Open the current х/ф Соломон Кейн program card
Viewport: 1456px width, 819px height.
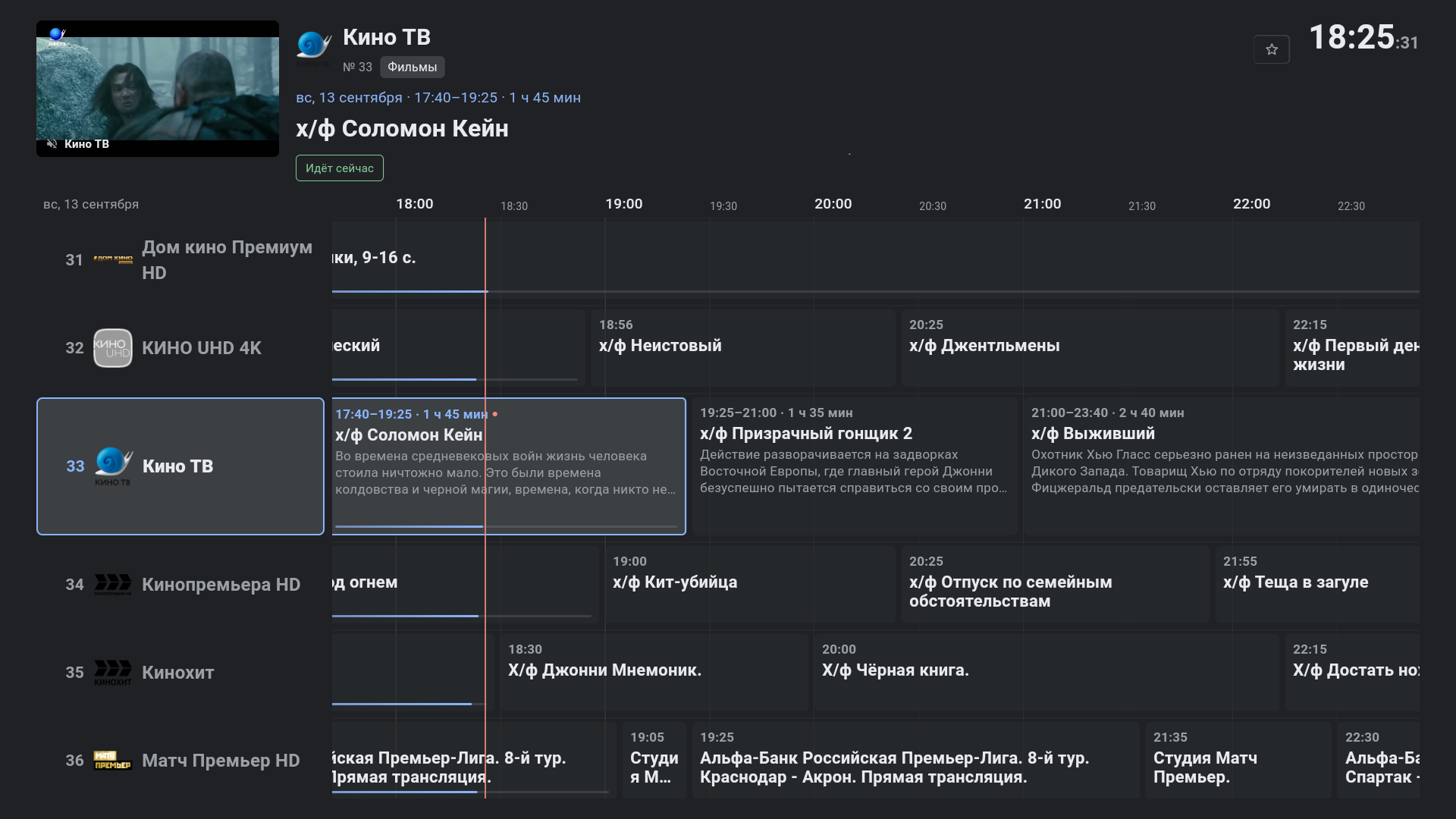pos(509,466)
